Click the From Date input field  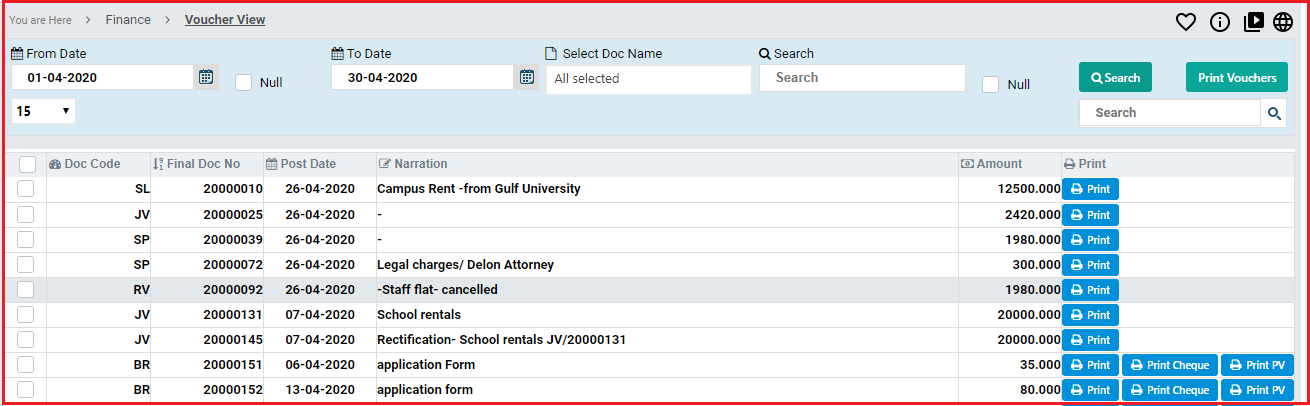point(102,78)
